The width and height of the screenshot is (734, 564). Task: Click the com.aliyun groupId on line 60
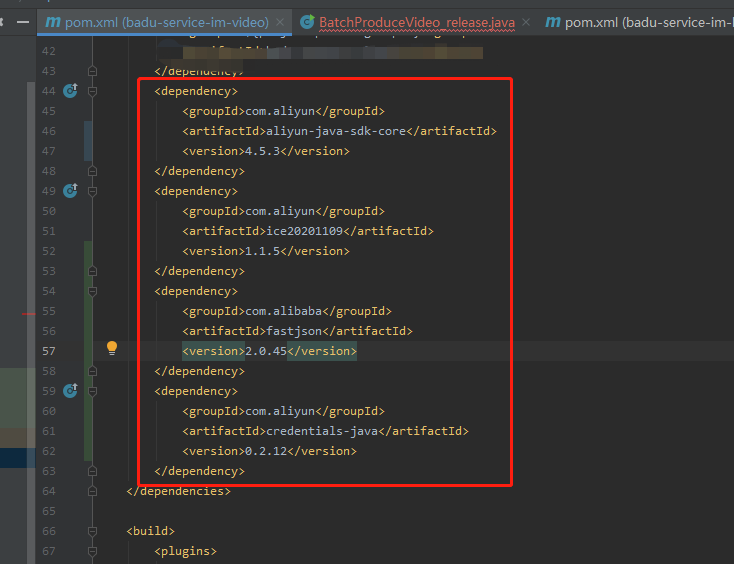point(280,411)
